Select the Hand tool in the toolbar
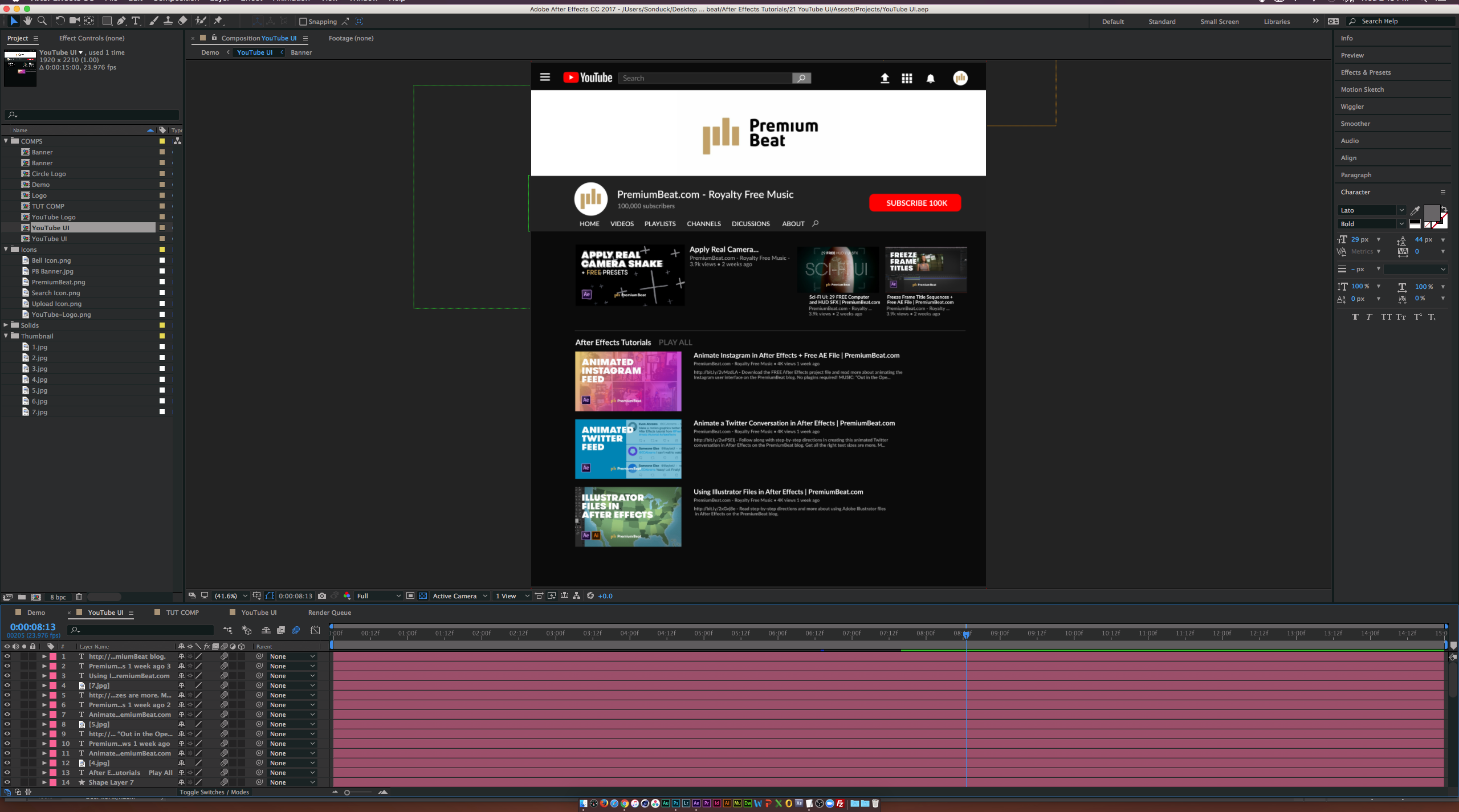 (x=27, y=21)
